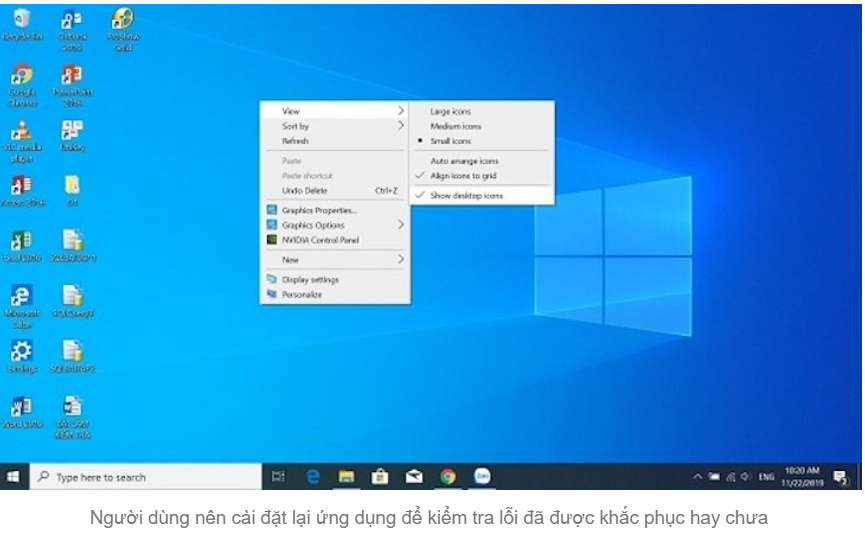This screenshot has width=865, height=533.
Task: Open Microsoft Store from taskbar
Action: [x=380, y=477]
